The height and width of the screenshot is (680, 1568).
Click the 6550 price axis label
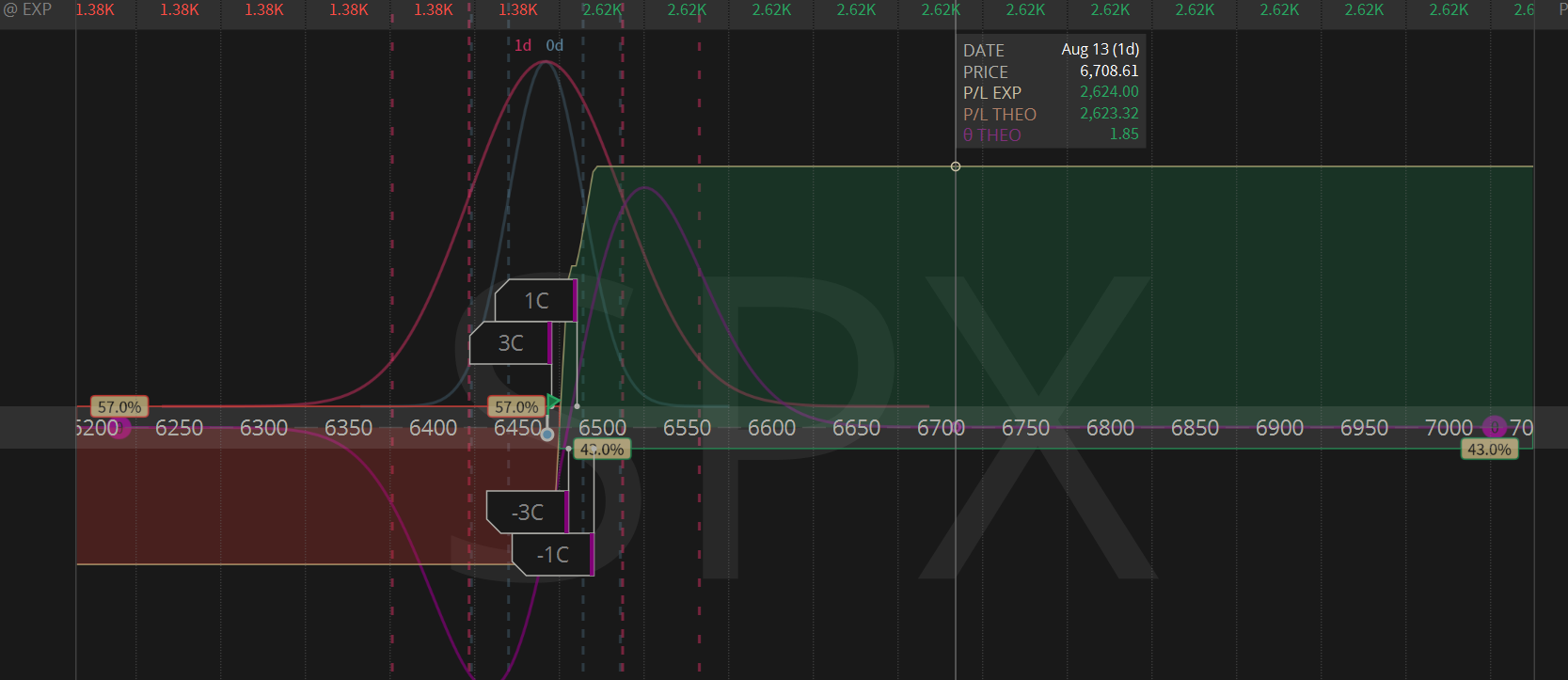click(x=687, y=428)
